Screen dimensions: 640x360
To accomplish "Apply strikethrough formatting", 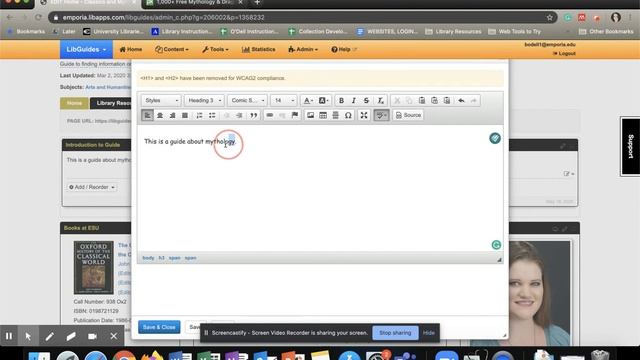I will pos(366,100).
